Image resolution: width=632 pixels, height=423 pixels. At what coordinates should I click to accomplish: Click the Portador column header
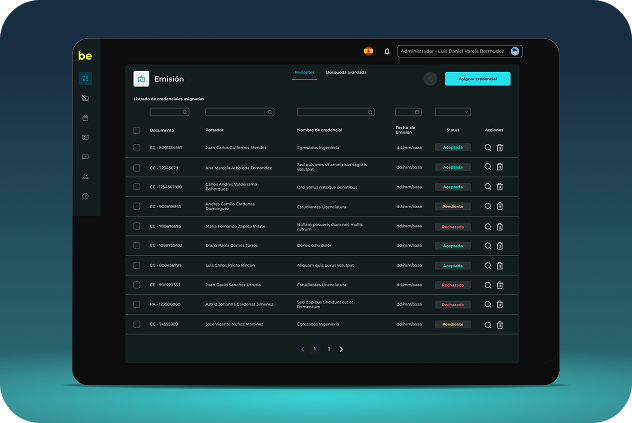tap(214, 130)
